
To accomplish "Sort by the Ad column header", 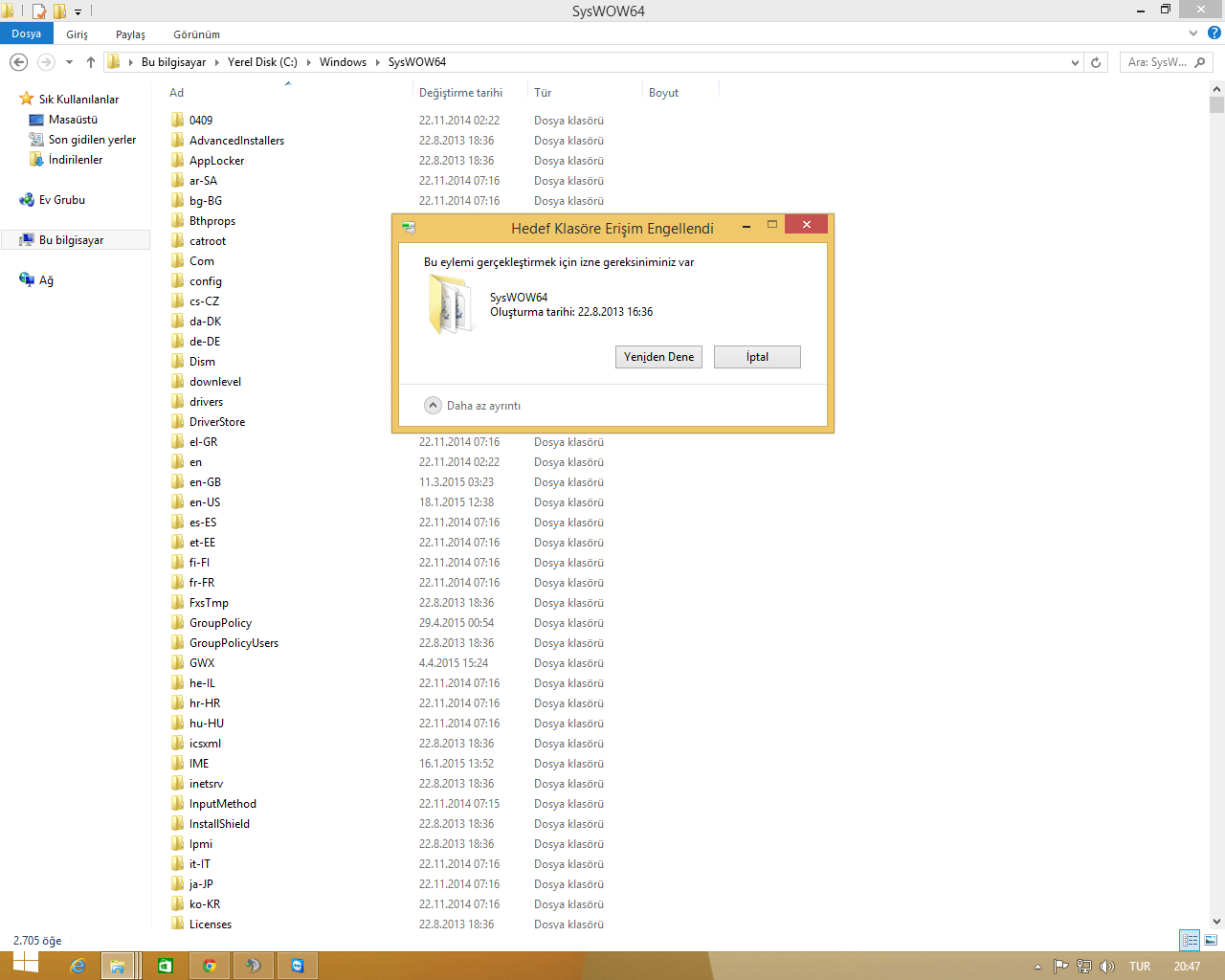I will pyautogui.click(x=177, y=93).
